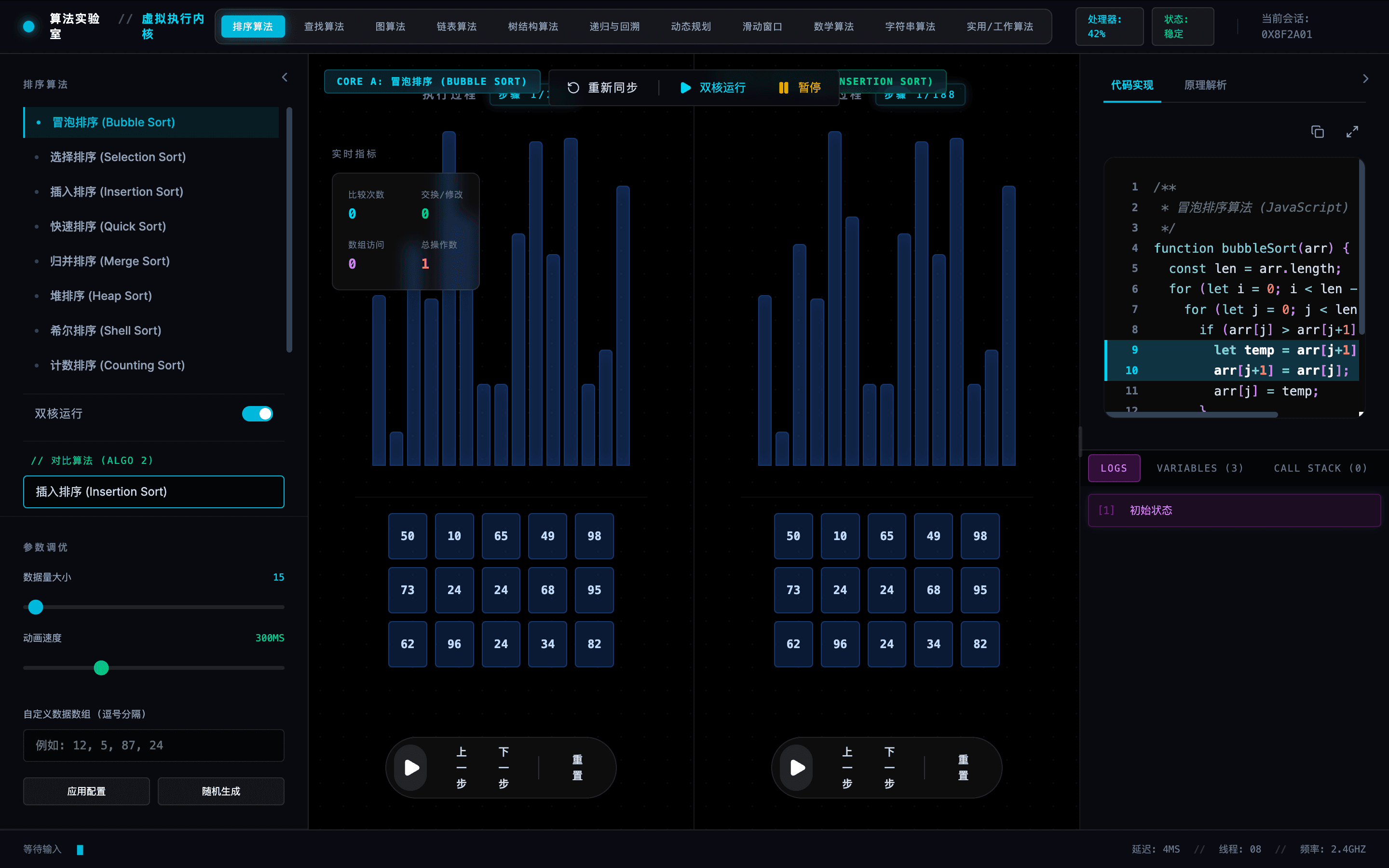Adjust the 动画速度 slider handle
The height and width of the screenshot is (868, 1389).
coord(101,668)
